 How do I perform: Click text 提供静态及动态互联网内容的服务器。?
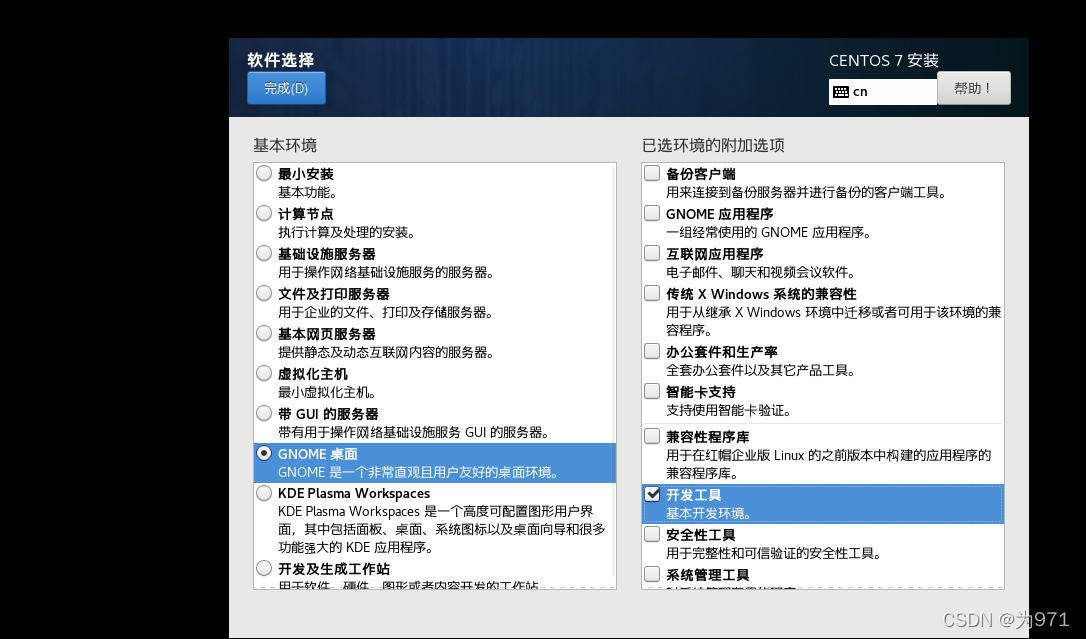pos(386,352)
